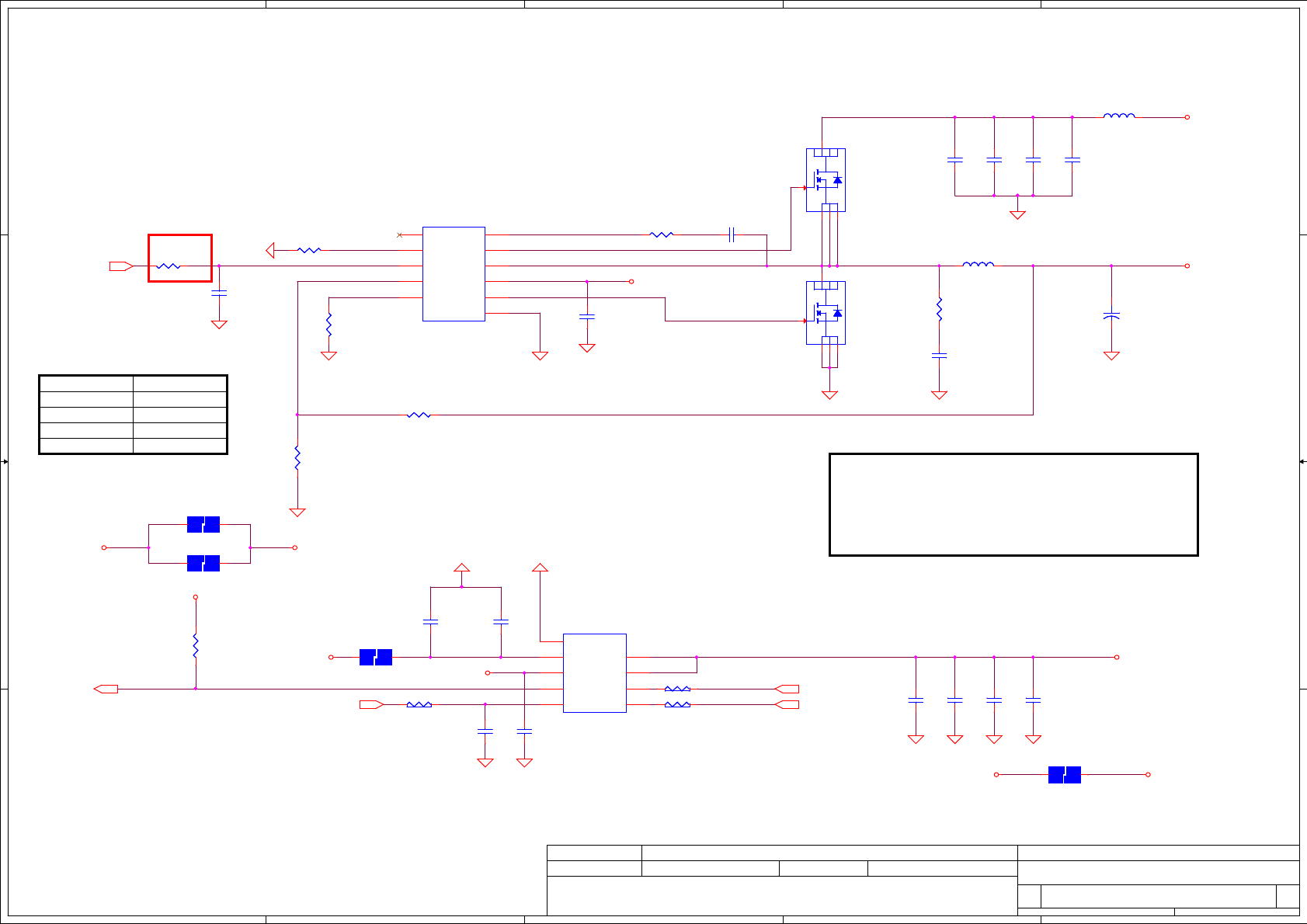
Task: Select the controller IC box with the no-connect pin
Action: 454,274
